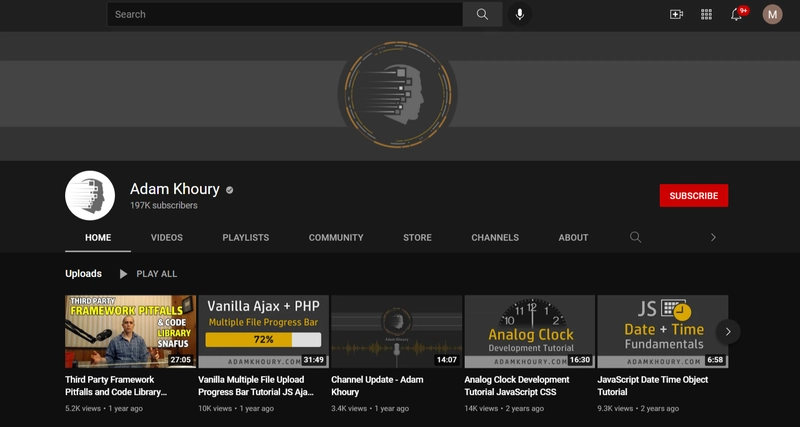Open 'Channel Update - Adam Khoury' title
This screenshot has height=427, width=800.
(x=377, y=386)
